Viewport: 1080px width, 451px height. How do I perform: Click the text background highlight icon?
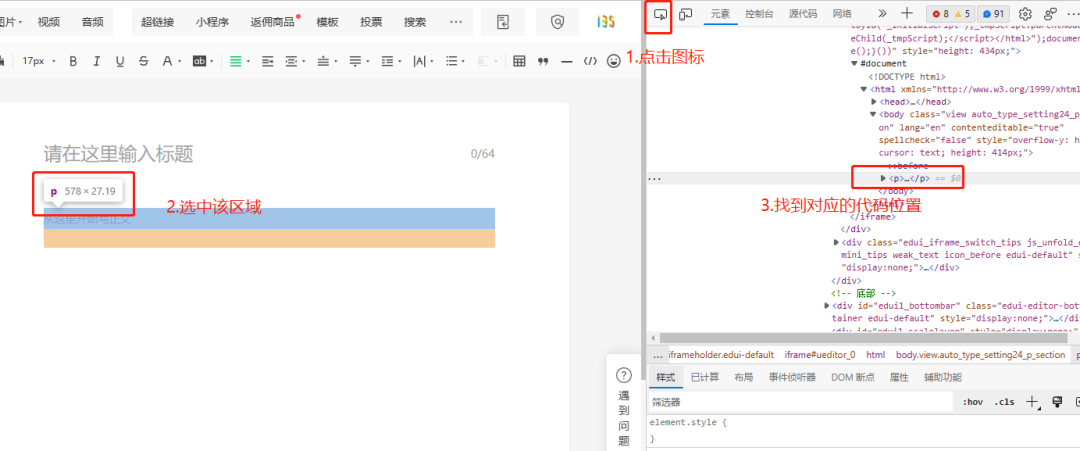click(199, 61)
